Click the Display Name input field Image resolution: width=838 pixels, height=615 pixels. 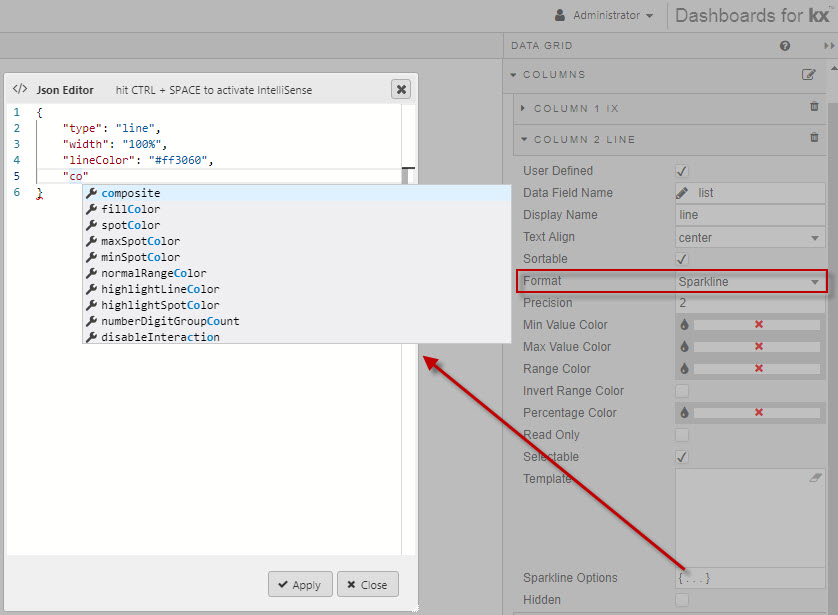(x=749, y=215)
